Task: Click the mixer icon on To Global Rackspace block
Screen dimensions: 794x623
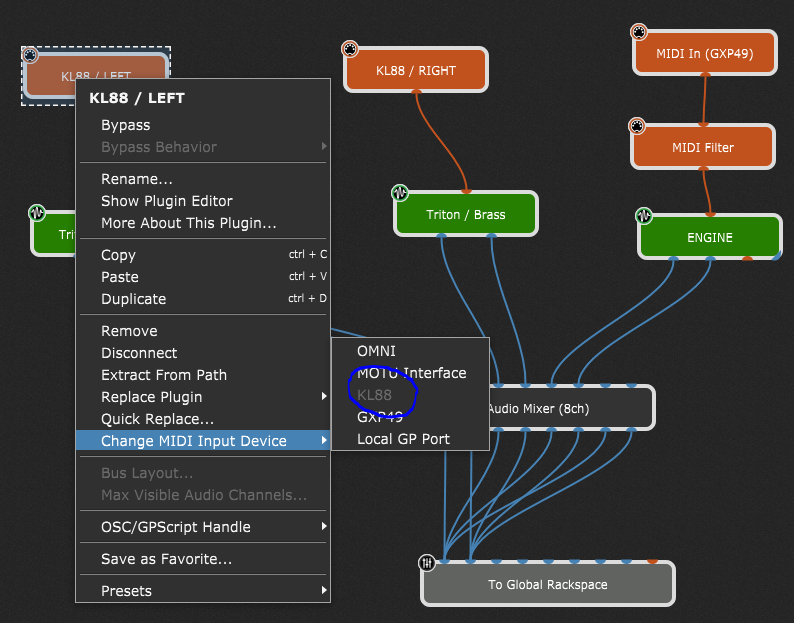Action: 427,564
